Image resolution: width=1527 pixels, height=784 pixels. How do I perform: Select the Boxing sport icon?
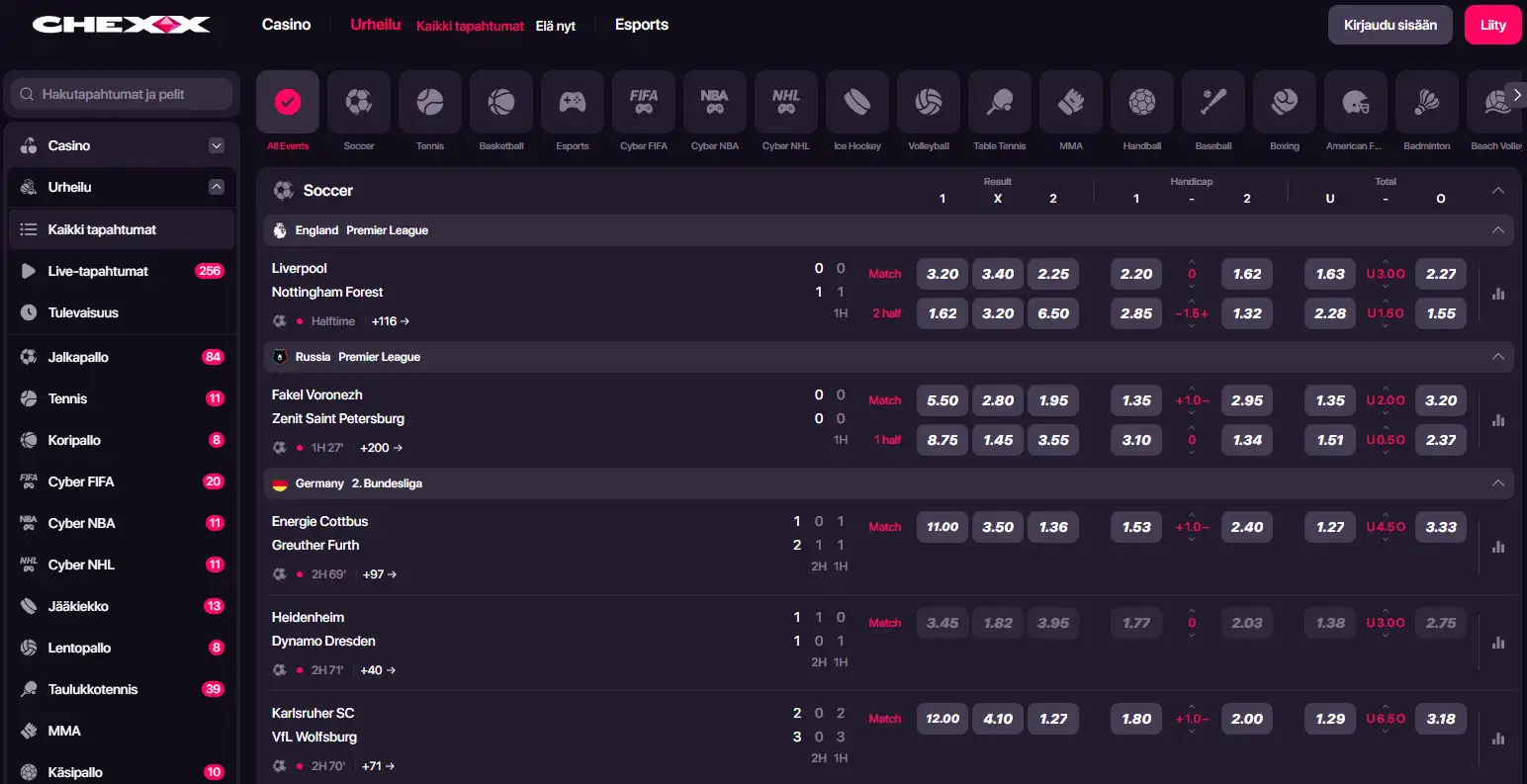tap(1285, 102)
